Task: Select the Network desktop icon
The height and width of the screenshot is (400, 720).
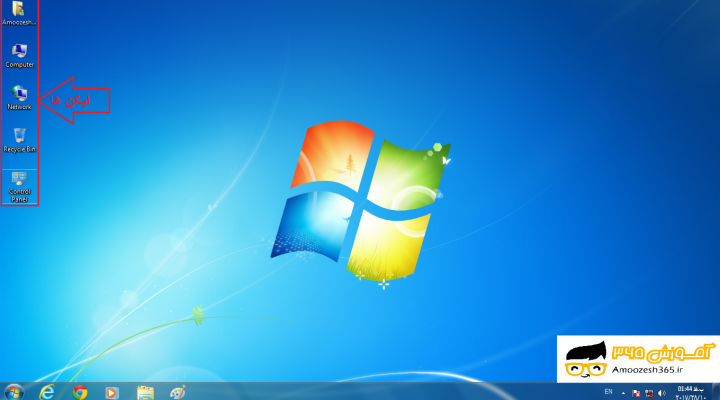Action: coord(19,98)
